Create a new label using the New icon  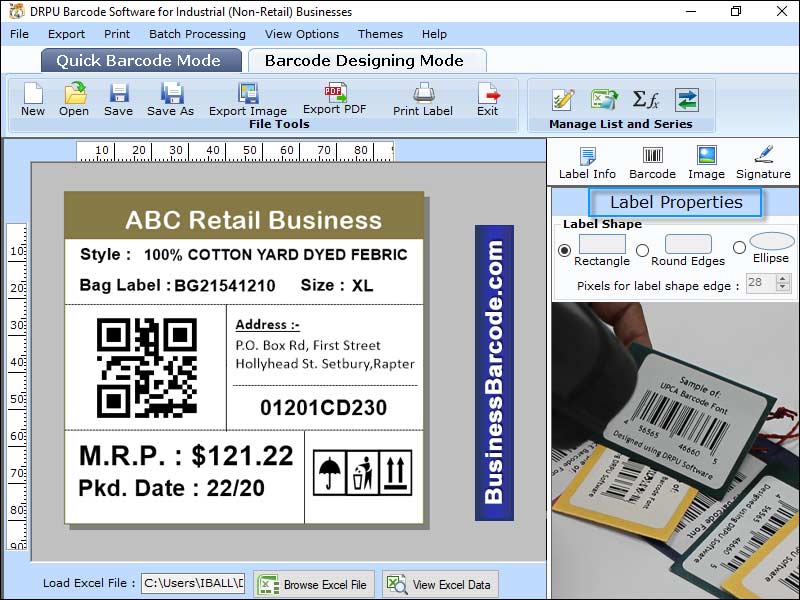pyautogui.click(x=31, y=102)
